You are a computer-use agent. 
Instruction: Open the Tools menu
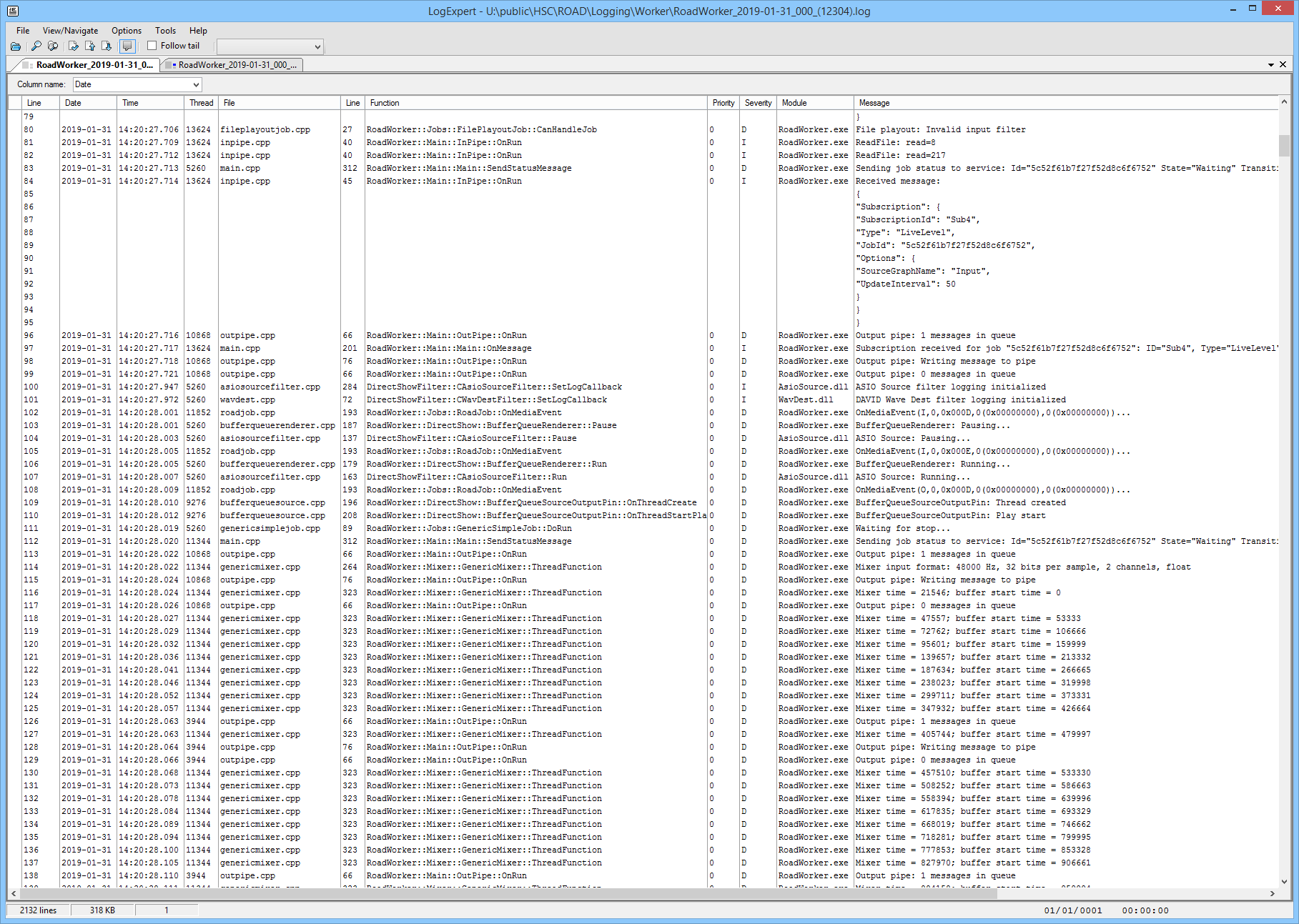[165, 30]
